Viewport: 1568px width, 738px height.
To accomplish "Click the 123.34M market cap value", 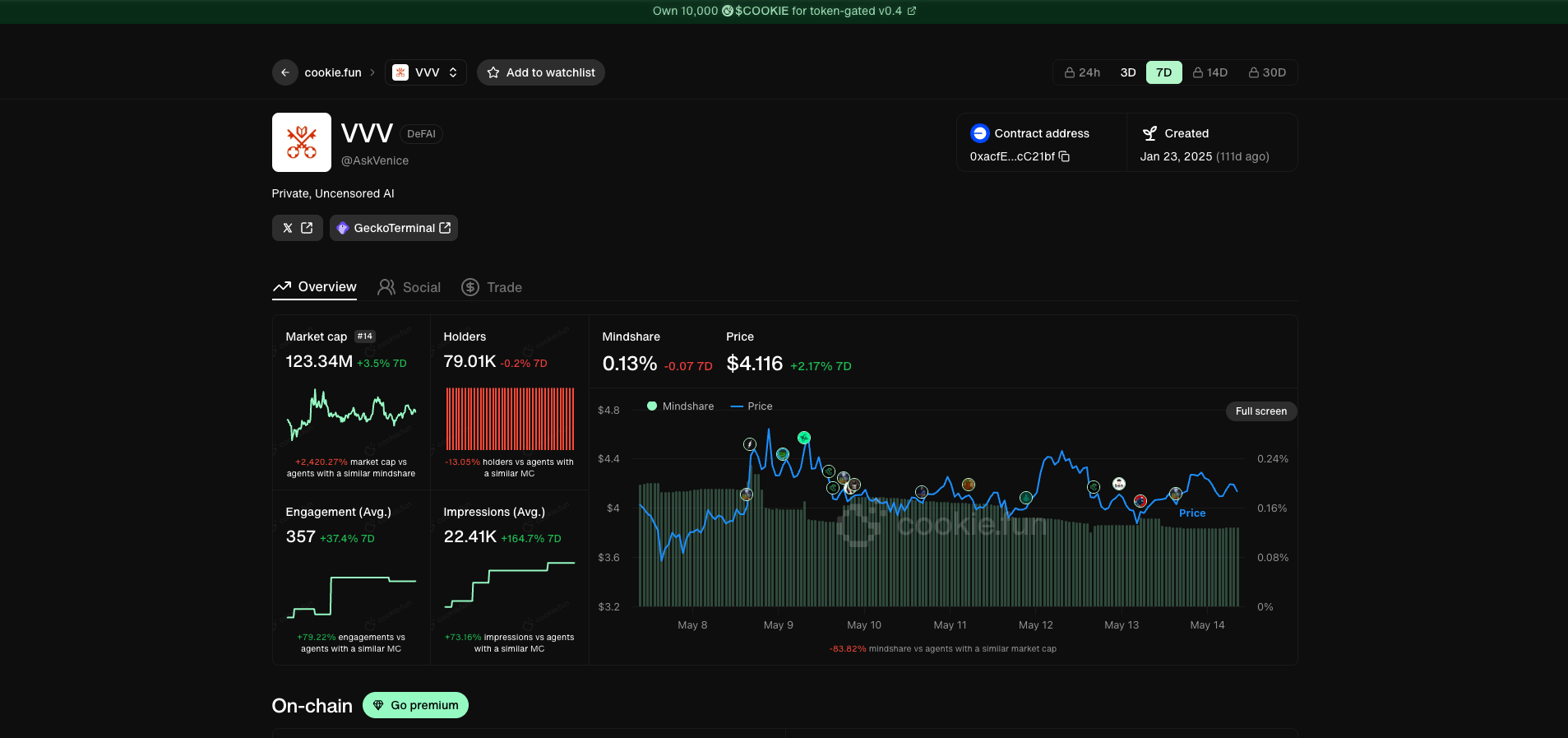I will click(x=319, y=361).
